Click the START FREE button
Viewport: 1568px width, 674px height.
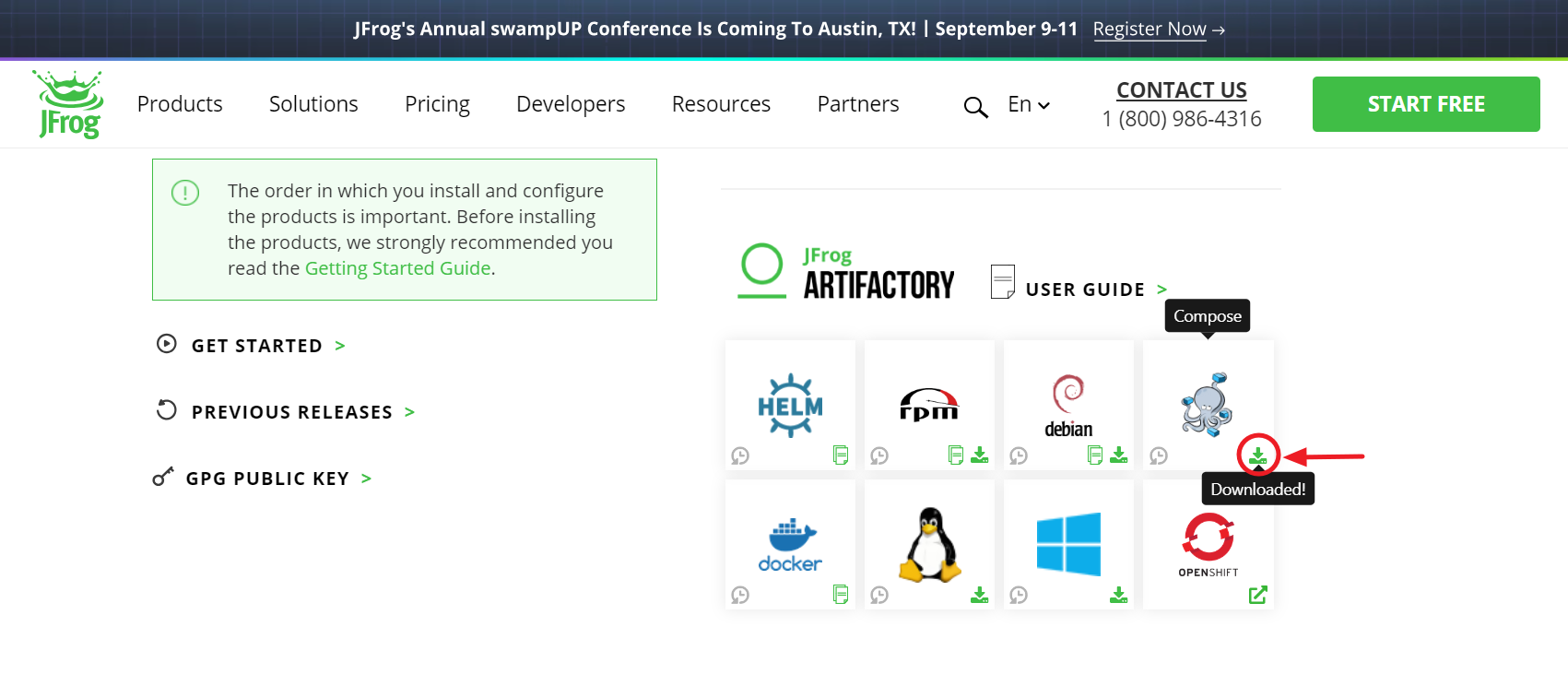coord(1425,104)
